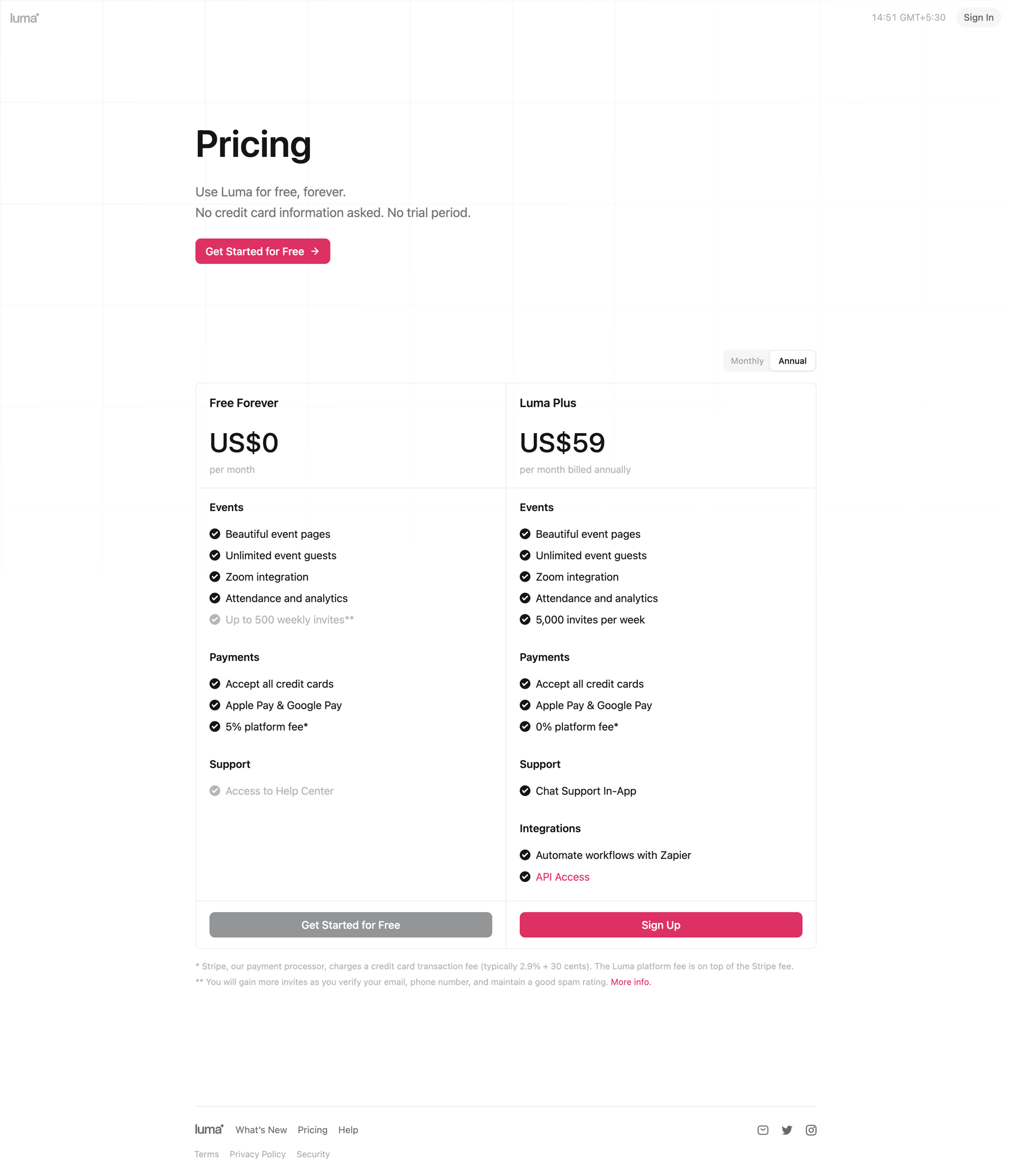
Task: Open Luma's Twitter profile icon
Action: (x=787, y=1130)
